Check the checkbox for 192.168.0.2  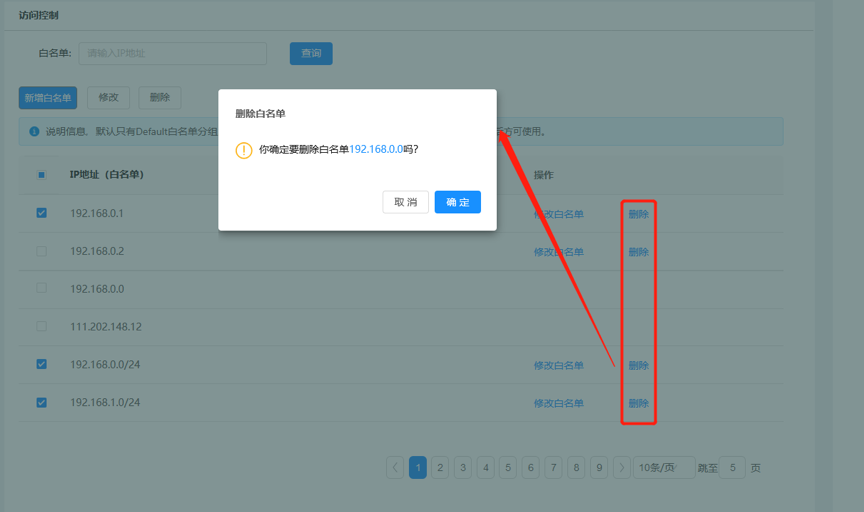click(x=41, y=251)
